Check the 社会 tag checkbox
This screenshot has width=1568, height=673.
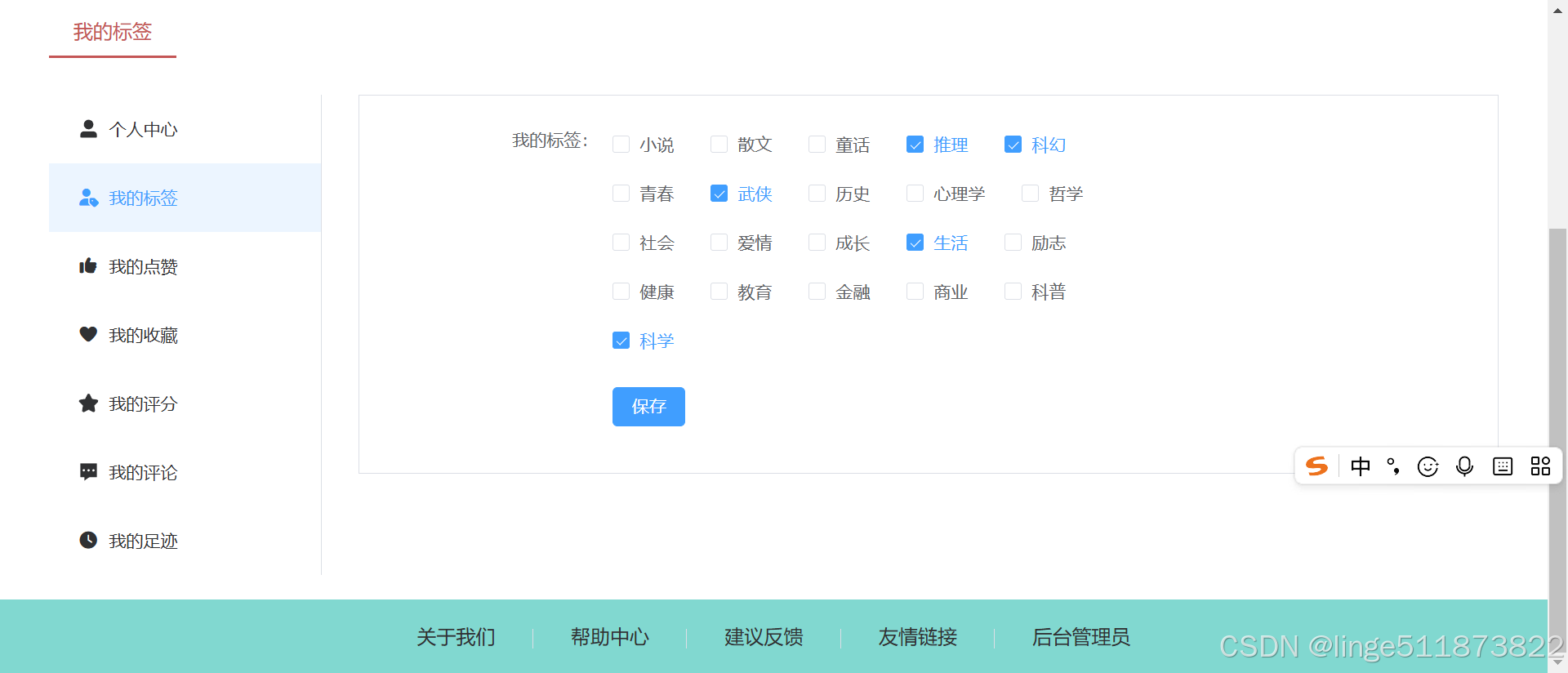621,243
